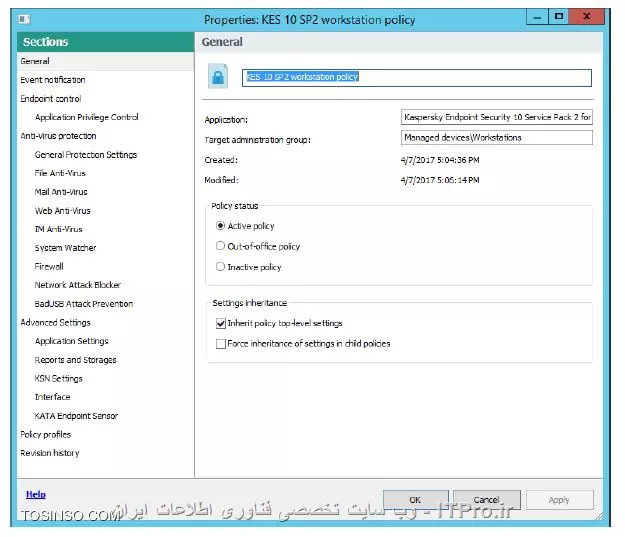Open the System Watcher section

[65, 248]
